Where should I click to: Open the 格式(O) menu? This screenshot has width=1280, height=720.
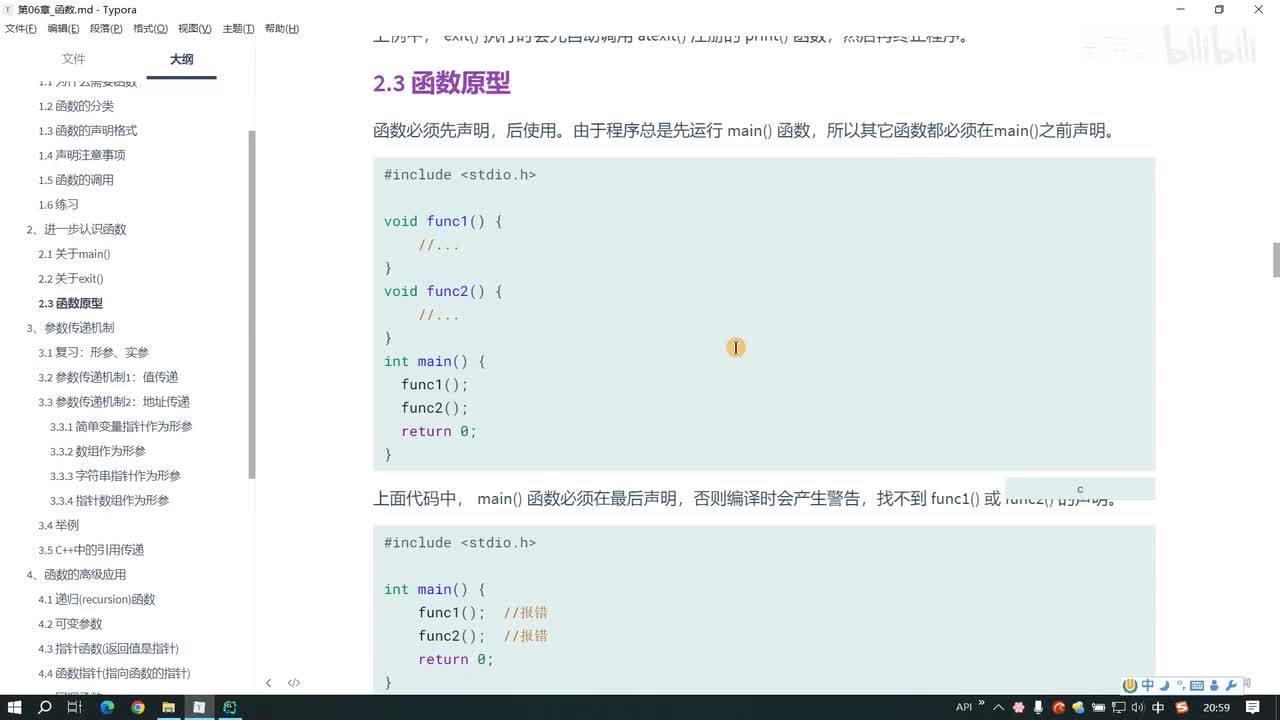150,29
